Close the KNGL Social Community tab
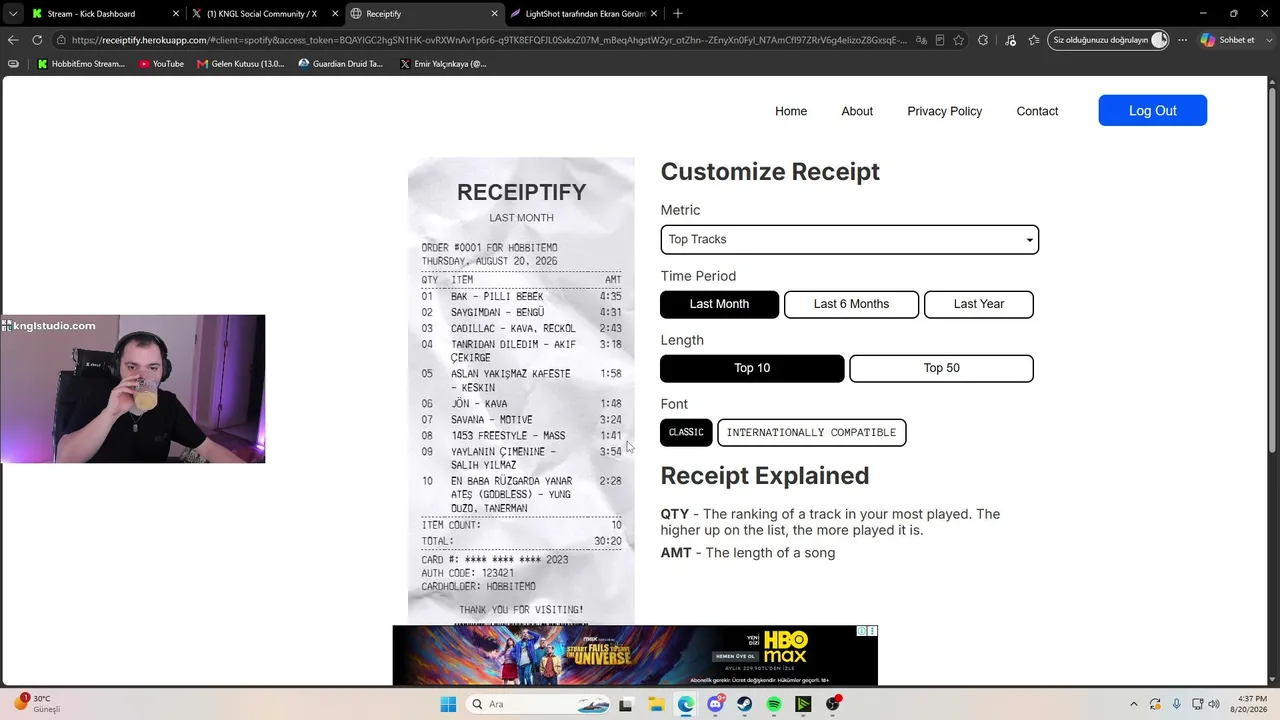Image resolution: width=1280 pixels, height=720 pixels. [x=335, y=14]
